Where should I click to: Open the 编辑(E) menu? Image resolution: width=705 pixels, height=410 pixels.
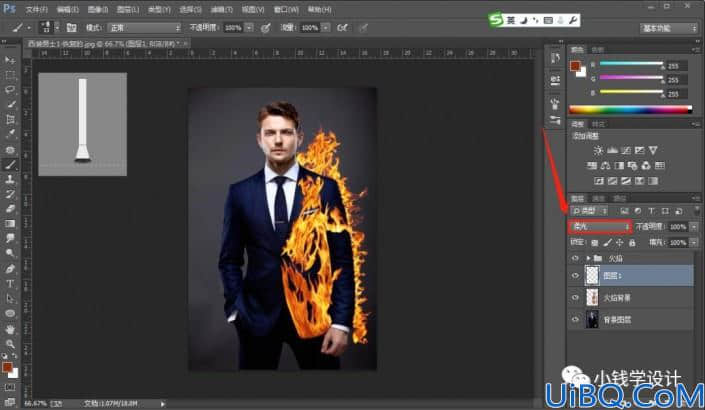coord(67,9)
